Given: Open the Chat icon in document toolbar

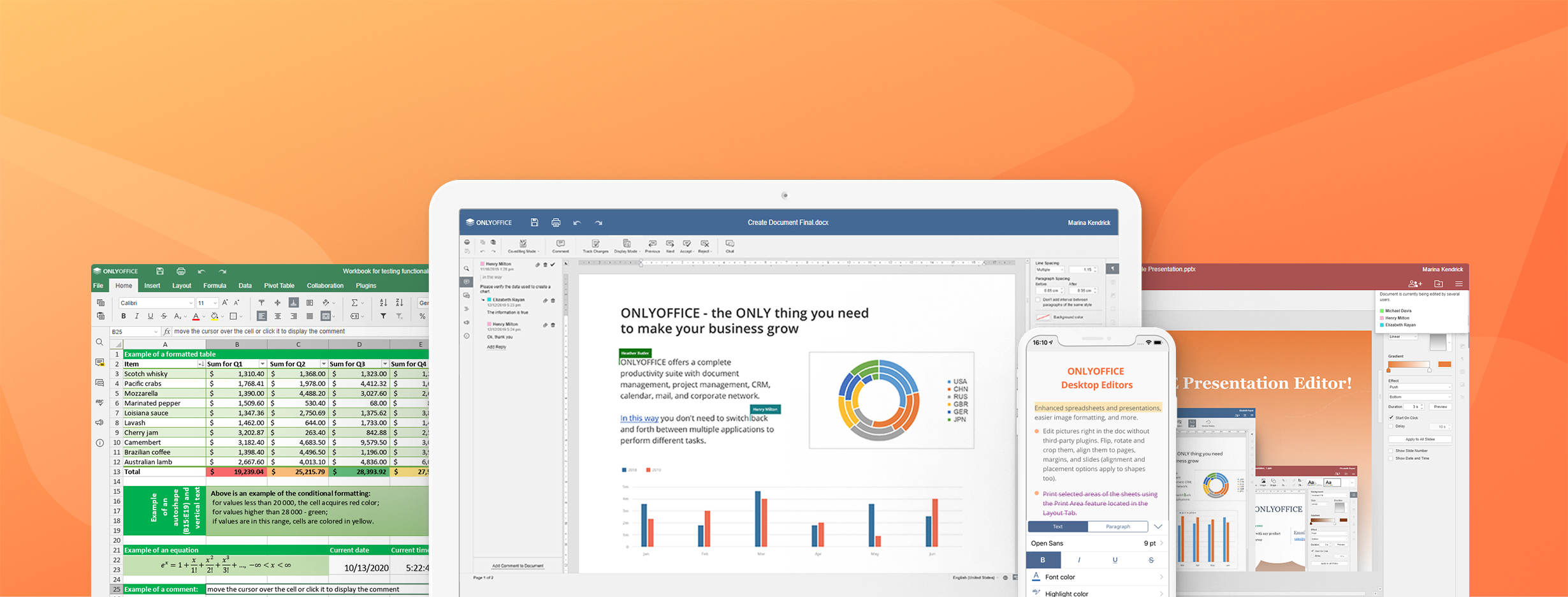Looking at the screenshot, I should (730, 246).
